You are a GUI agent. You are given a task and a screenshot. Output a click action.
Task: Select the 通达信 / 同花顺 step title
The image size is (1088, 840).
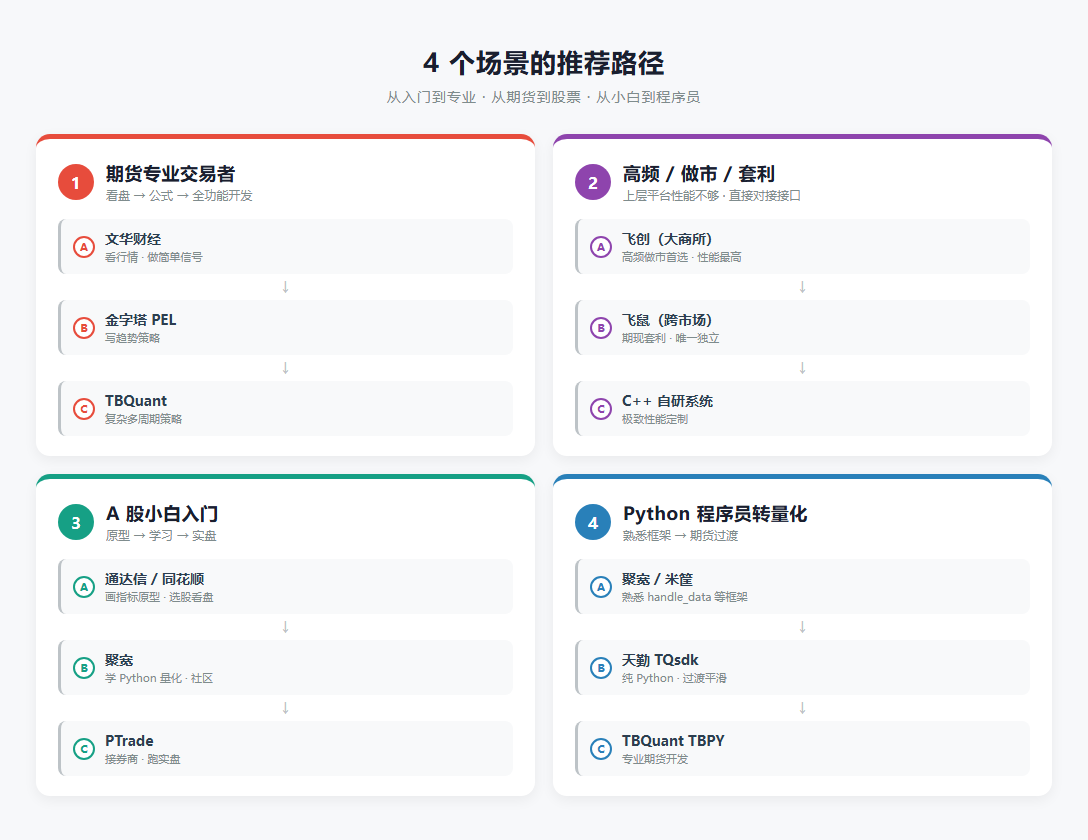tap(155, 579)
